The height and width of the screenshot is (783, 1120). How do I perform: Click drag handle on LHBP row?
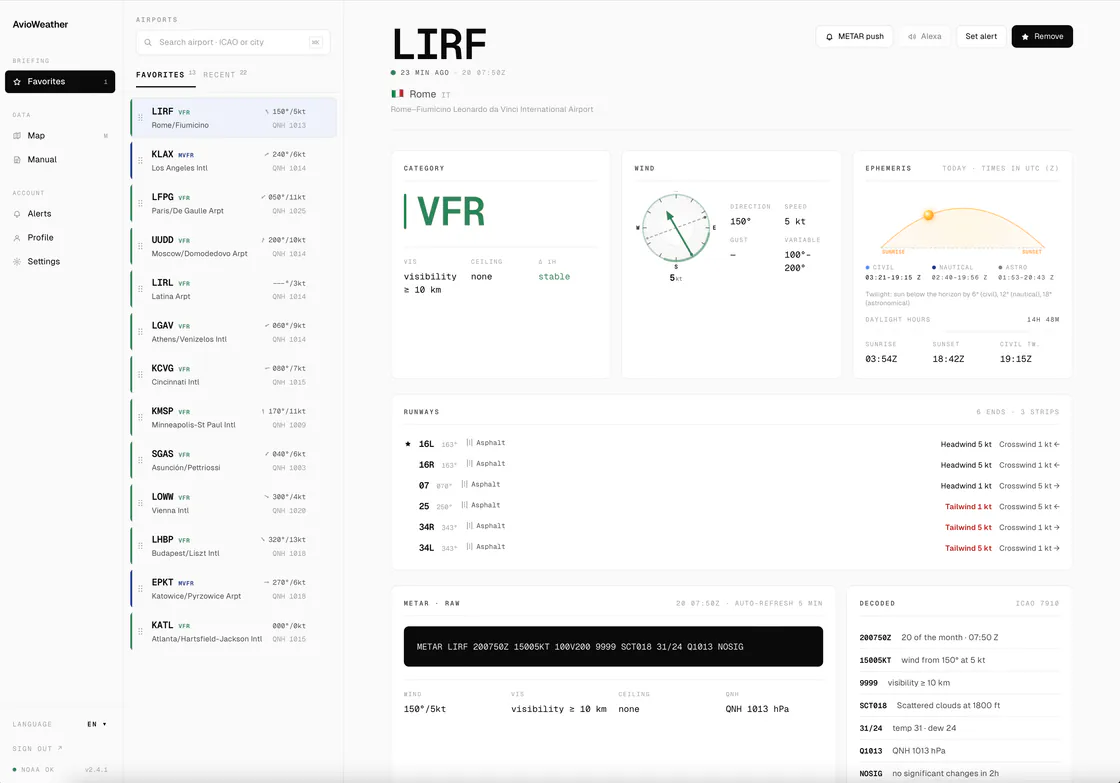140,547
